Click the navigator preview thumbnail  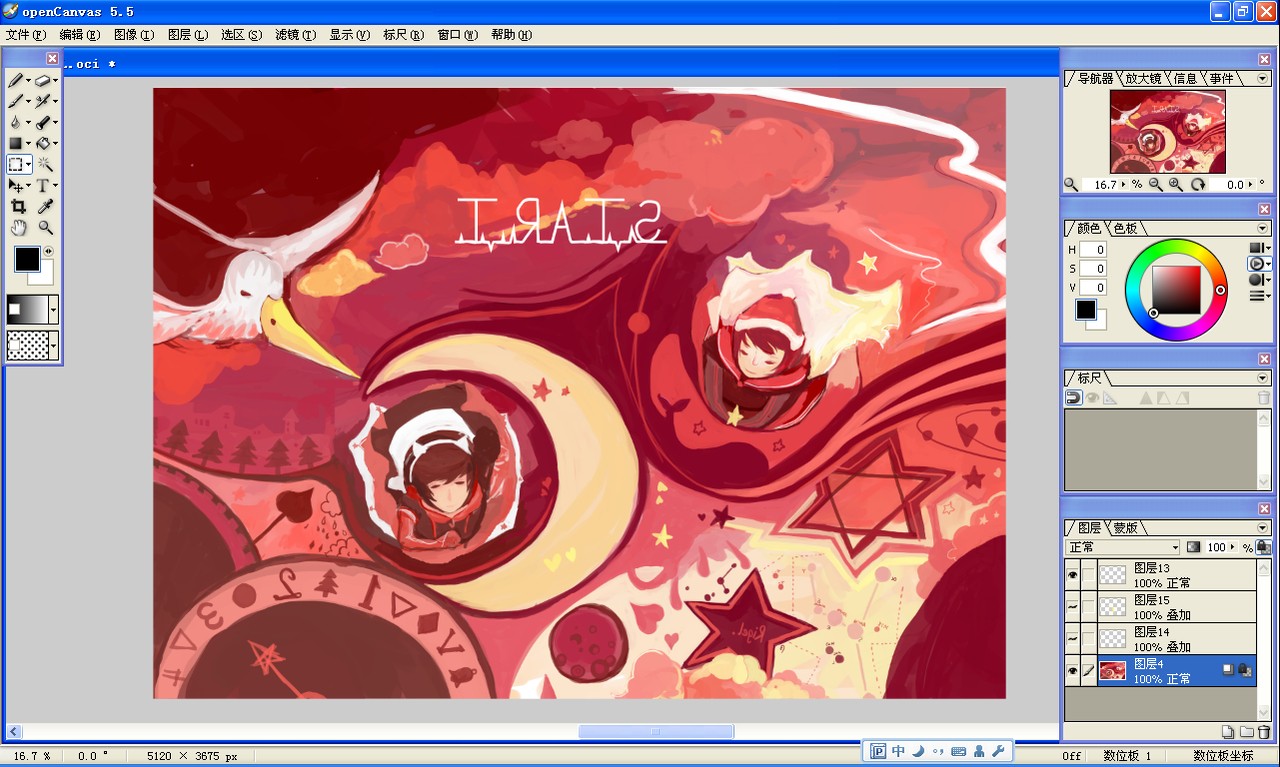pyautogui.click(x=1168, y=132)
